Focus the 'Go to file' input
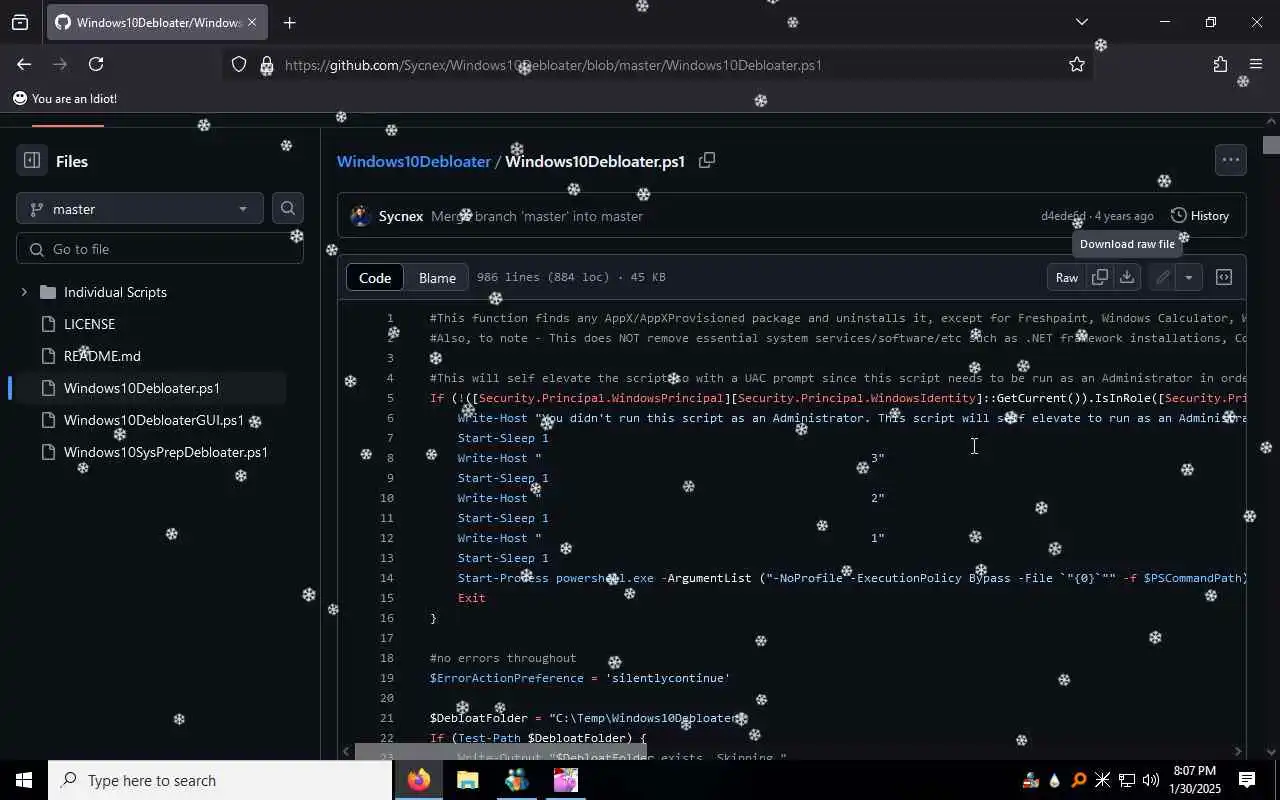This screenshot has height=800, width=1280. pos(160,249)
